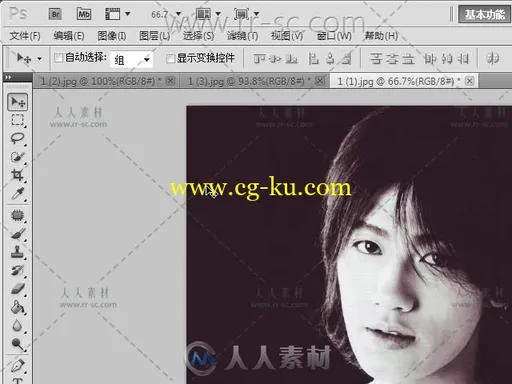Select the Blur tool
The height and width of the screenshot is (384, 512).
(x=18, y=325)
